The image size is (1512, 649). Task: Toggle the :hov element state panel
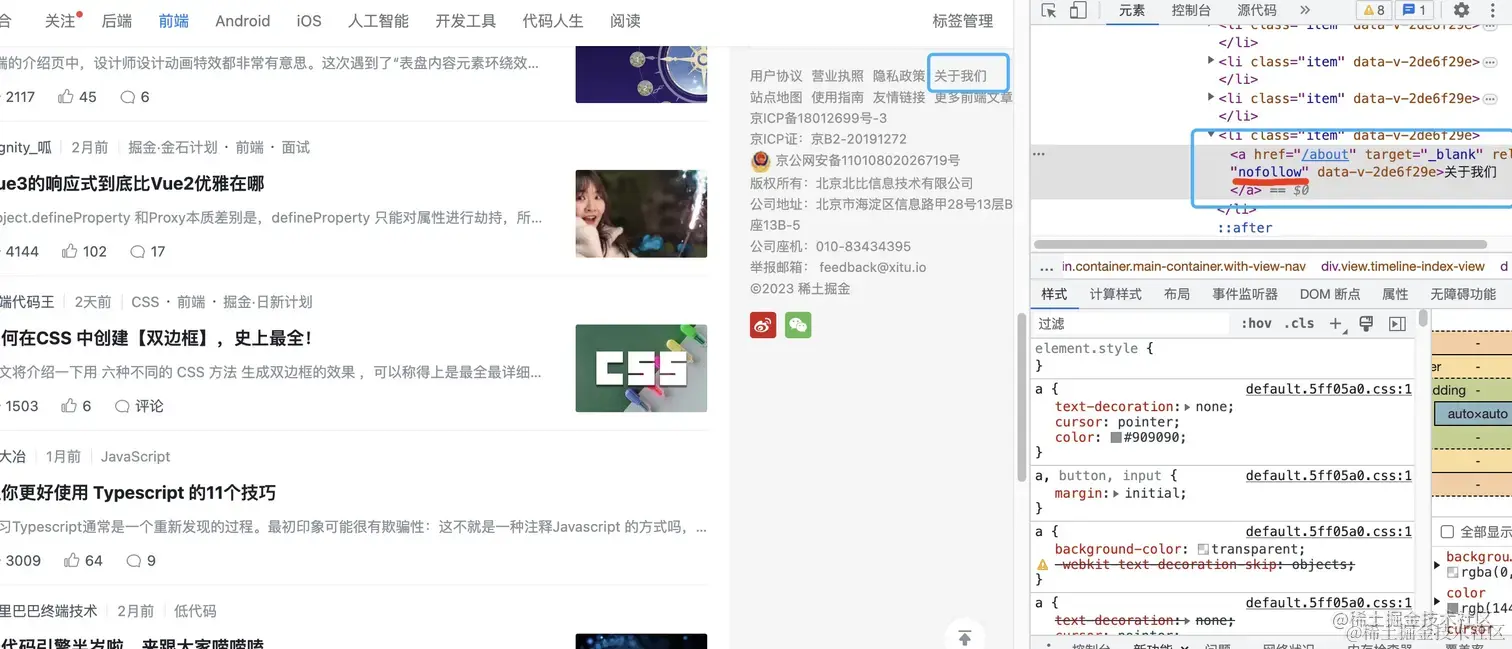(1256, 323)
